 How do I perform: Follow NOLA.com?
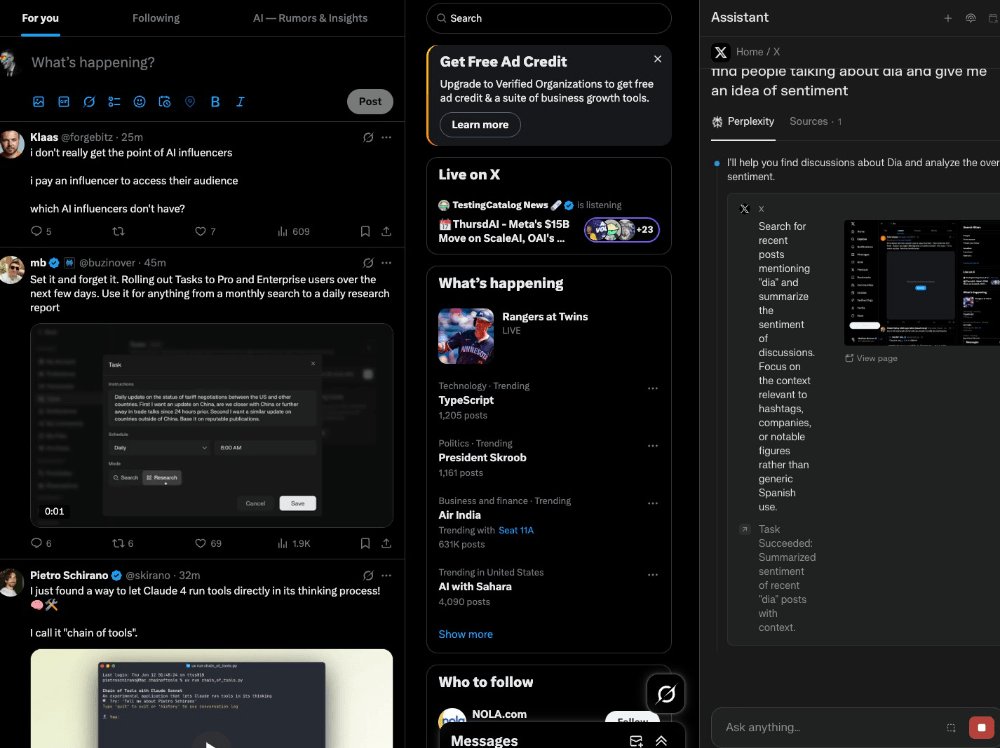click(x=633, y=717)
